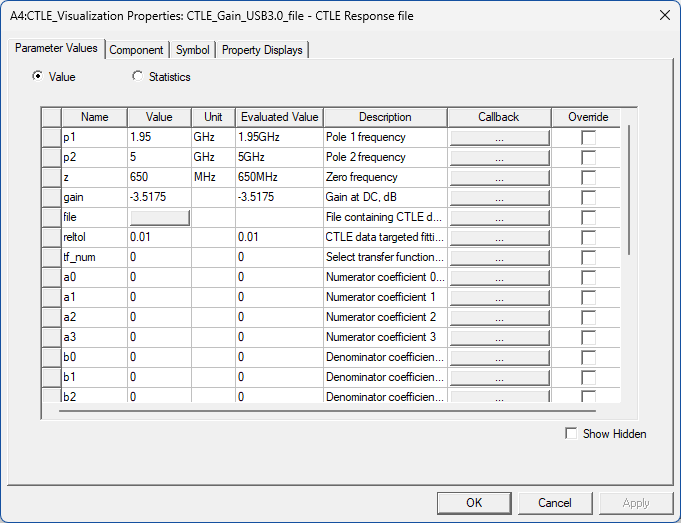
Task: Edit the gain value -3.5175
Action: tap(159, 197)
